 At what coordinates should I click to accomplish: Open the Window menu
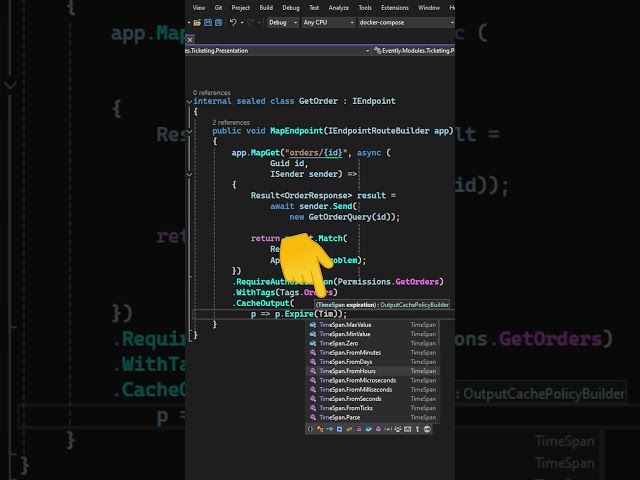(429, 8)
